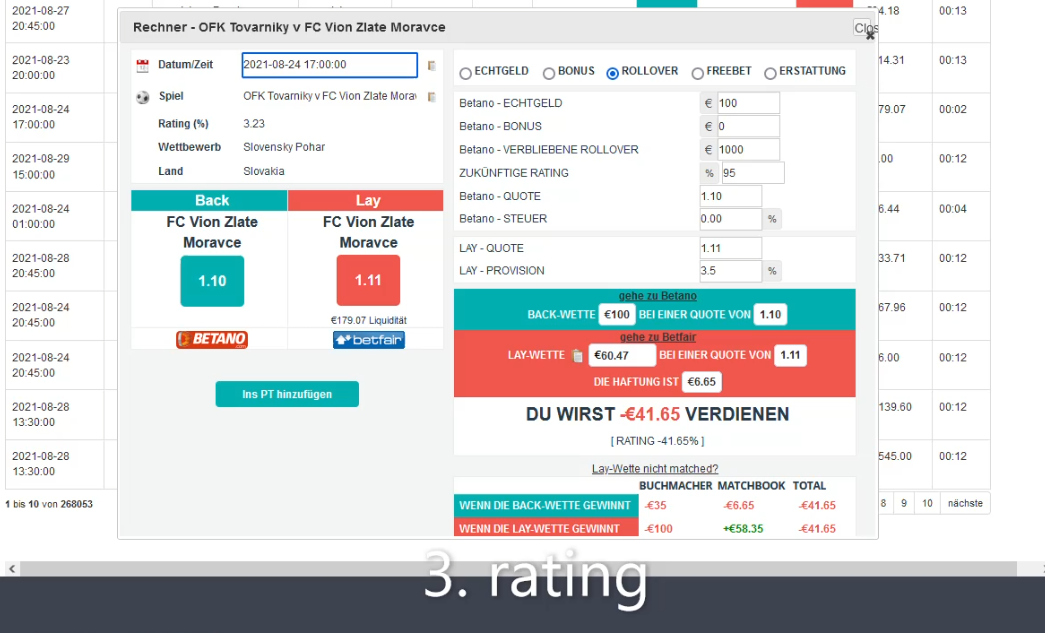The image size is (1045, 633).
Task: Click the LAY-WETTE stake field €60.47
Action: coord(622,356)
